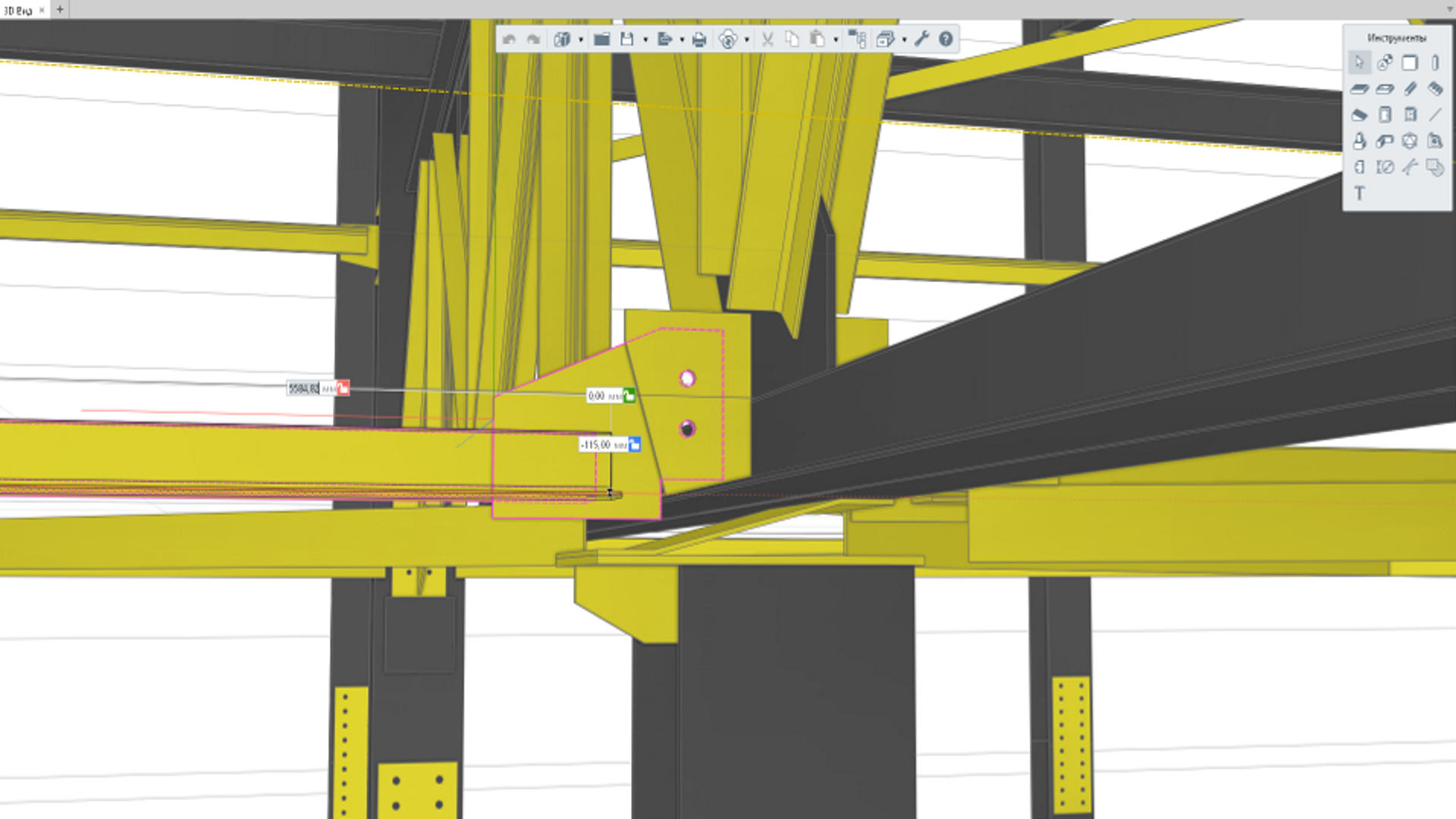Select the arrow pointer tool
The image size is (1456, 819).
point(1359,63)
